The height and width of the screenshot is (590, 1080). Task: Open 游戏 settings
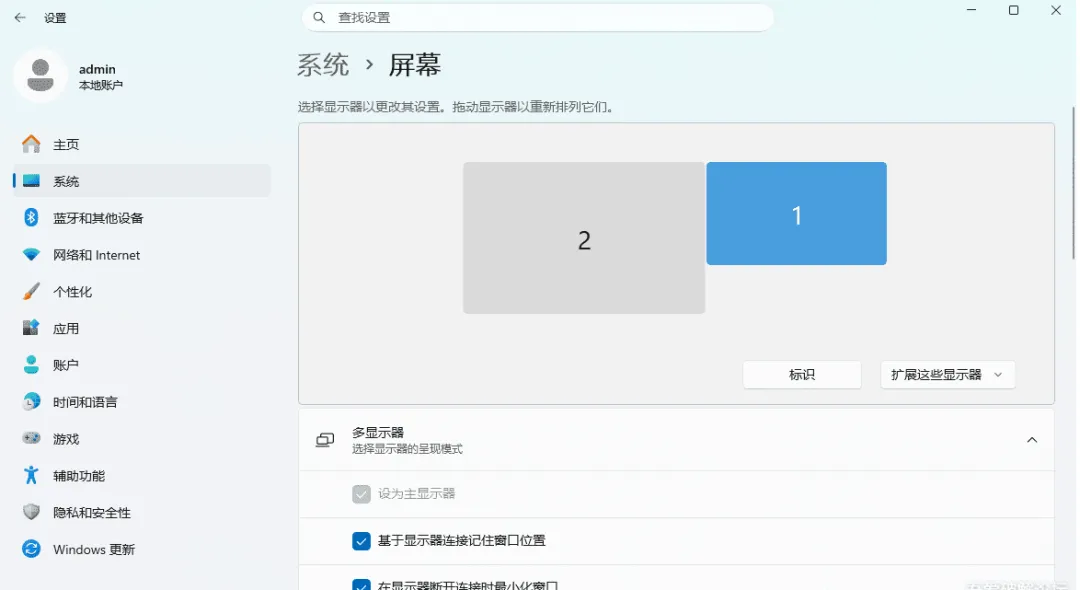[142, 439]
